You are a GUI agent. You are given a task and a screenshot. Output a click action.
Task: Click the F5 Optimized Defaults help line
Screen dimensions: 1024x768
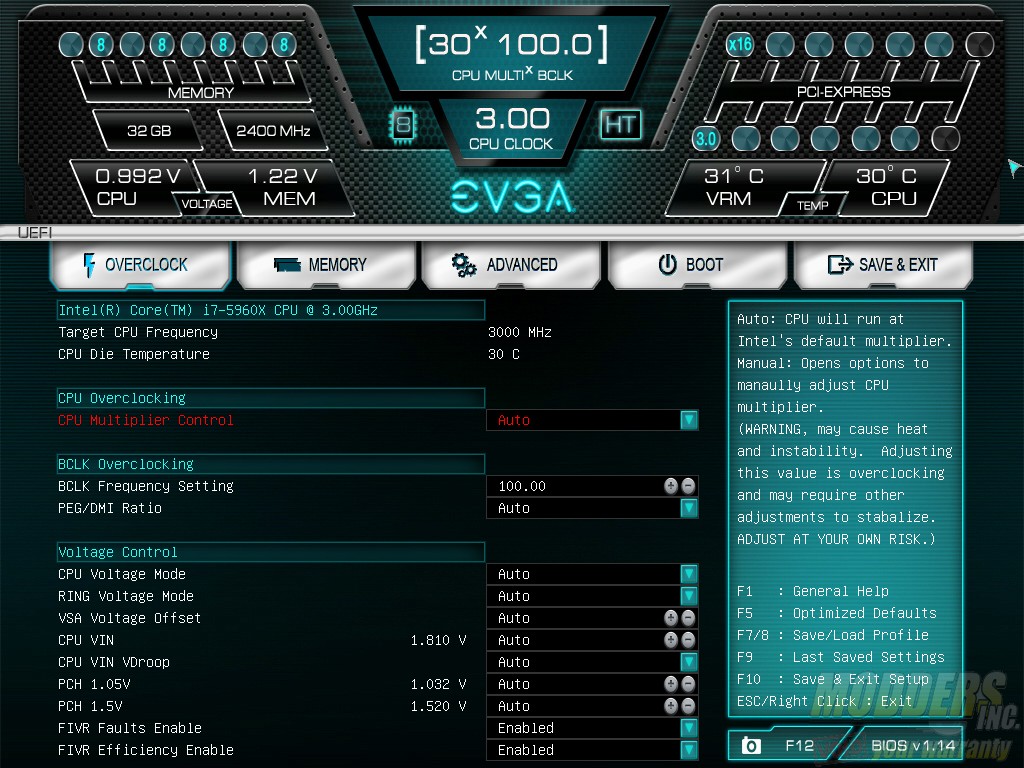[x=837, y=613]
